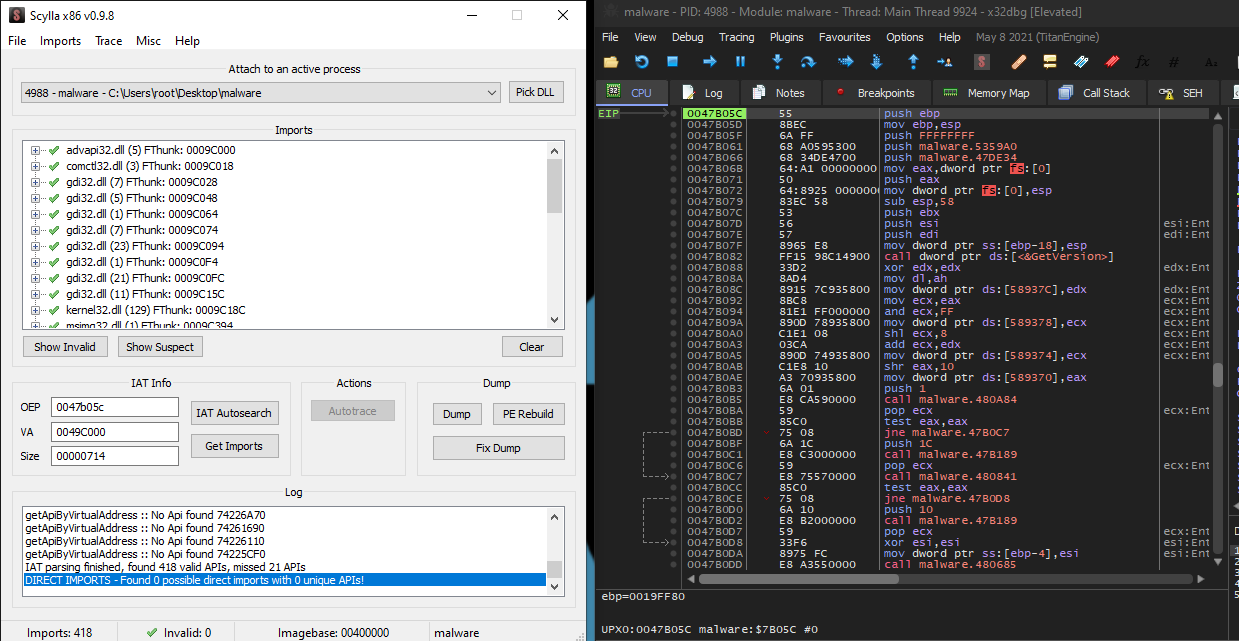Click the Trace over icon
The height and width of the screenshot is (641, 1239).
pyautogui.click(x=877, y=62)
